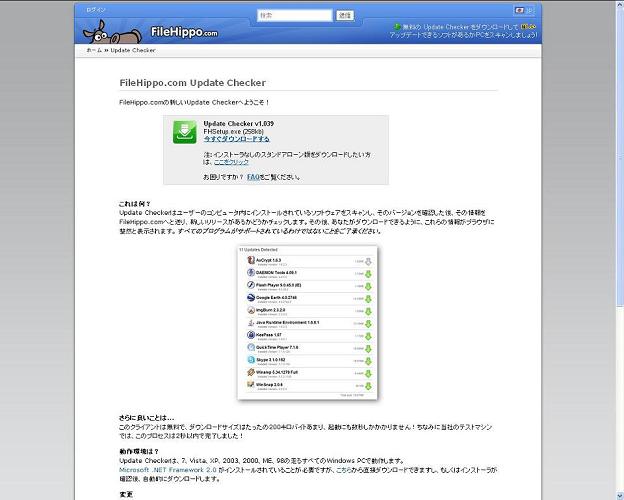Click the small green icon in header promo

pyautogui.click(x=397, y=27)
